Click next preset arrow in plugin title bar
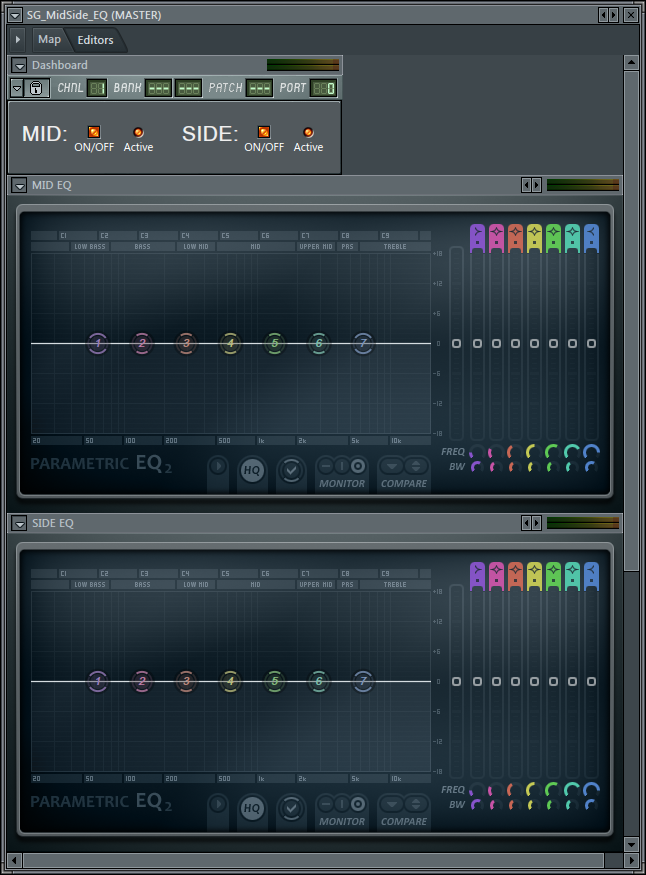Viewport: 646px width, 875px height. tap(614, 15)
